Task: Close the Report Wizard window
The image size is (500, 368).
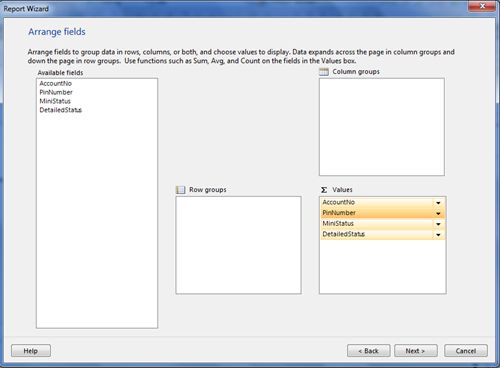Action: [482, 6]
